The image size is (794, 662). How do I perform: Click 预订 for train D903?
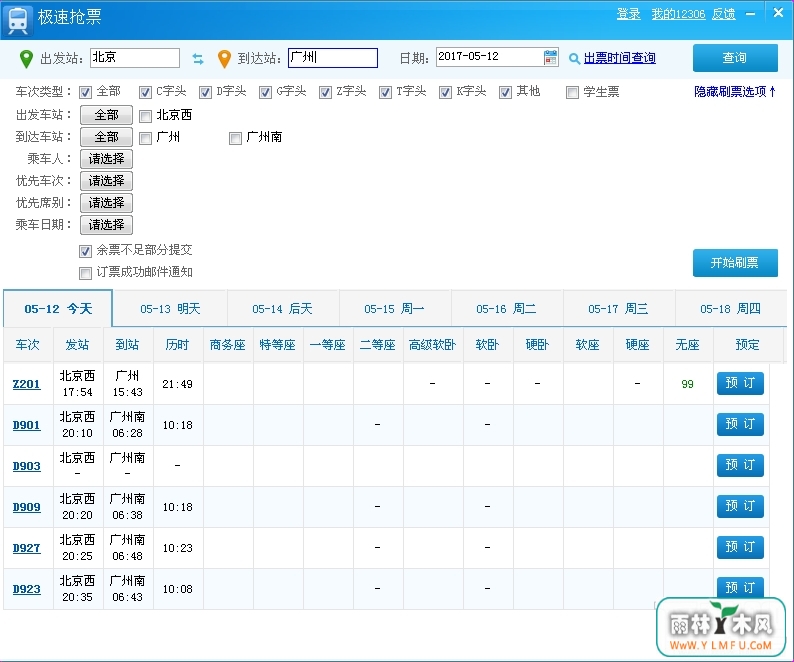pos(740,465)
